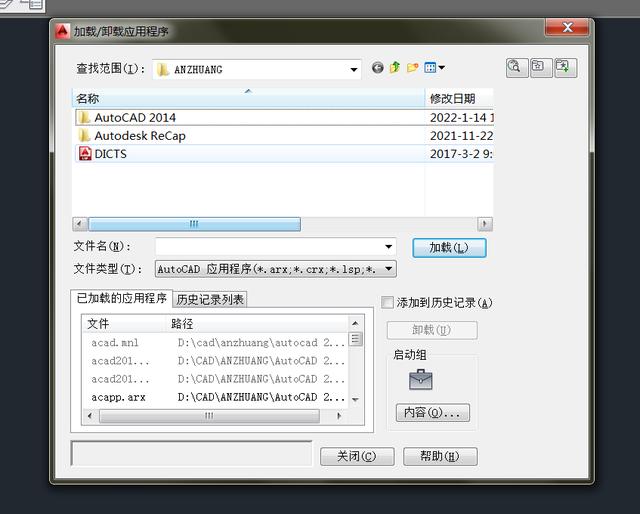Click the file list horizontal scrollbar thumb
Image resolution: width=640 pixels, height=514 pixels.
click(194, 224)
